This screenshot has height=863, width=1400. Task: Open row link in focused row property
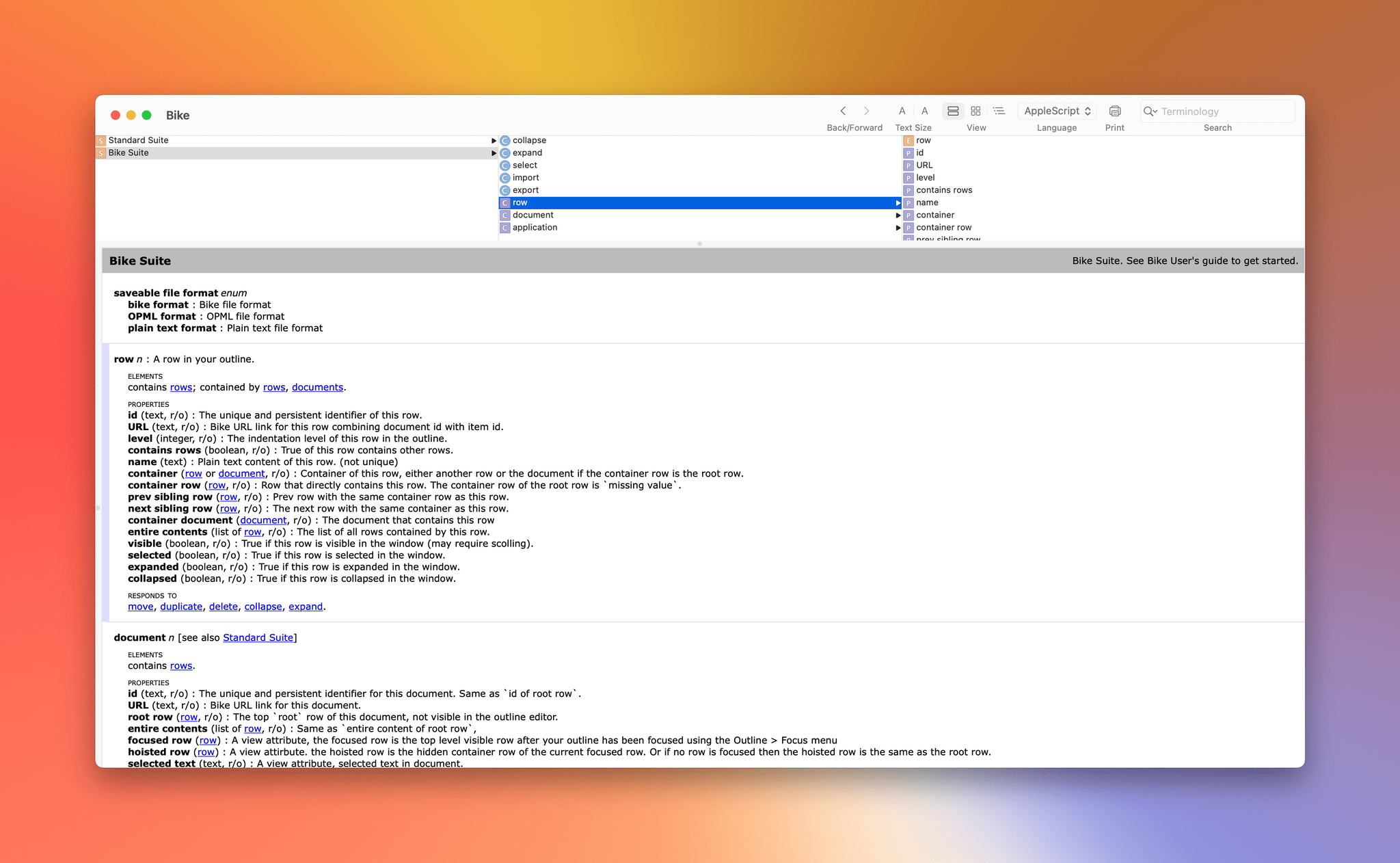[x=208, y=741]
